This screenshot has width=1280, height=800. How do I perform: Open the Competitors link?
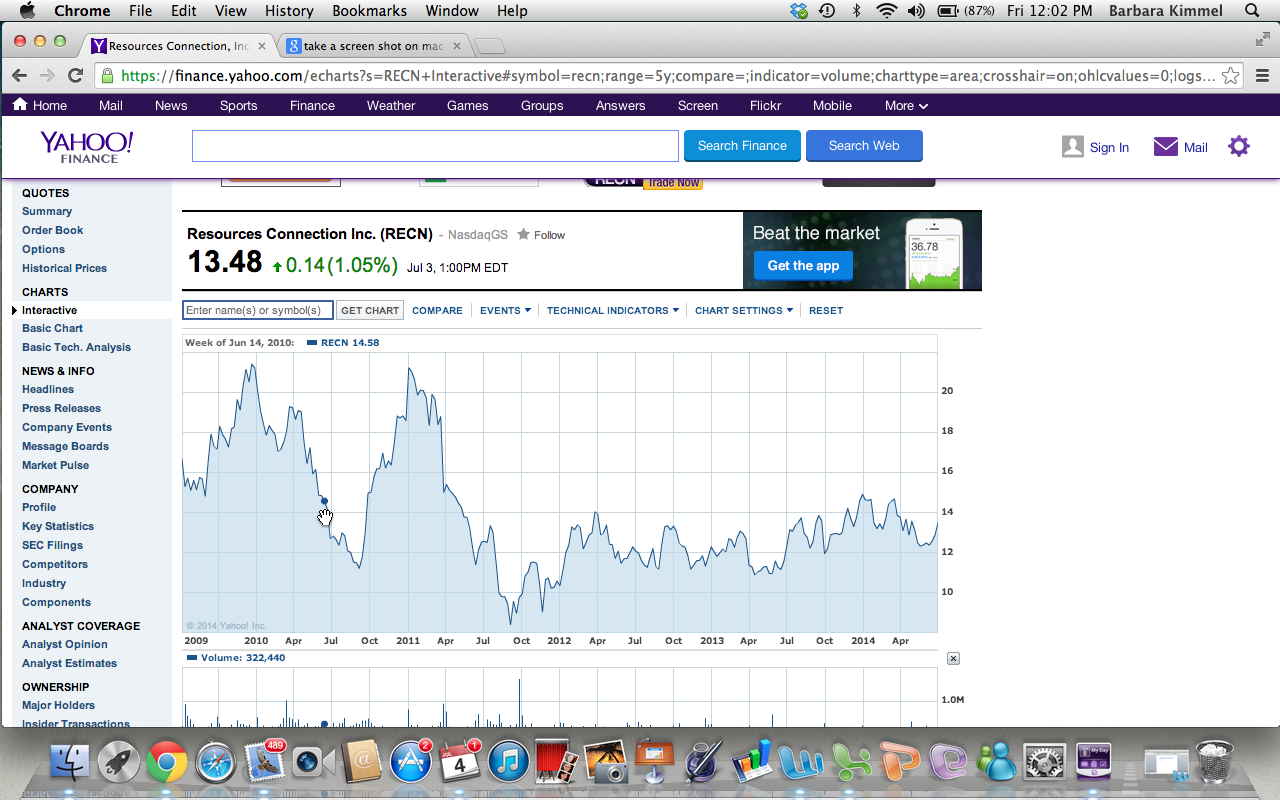pos(55,564)
